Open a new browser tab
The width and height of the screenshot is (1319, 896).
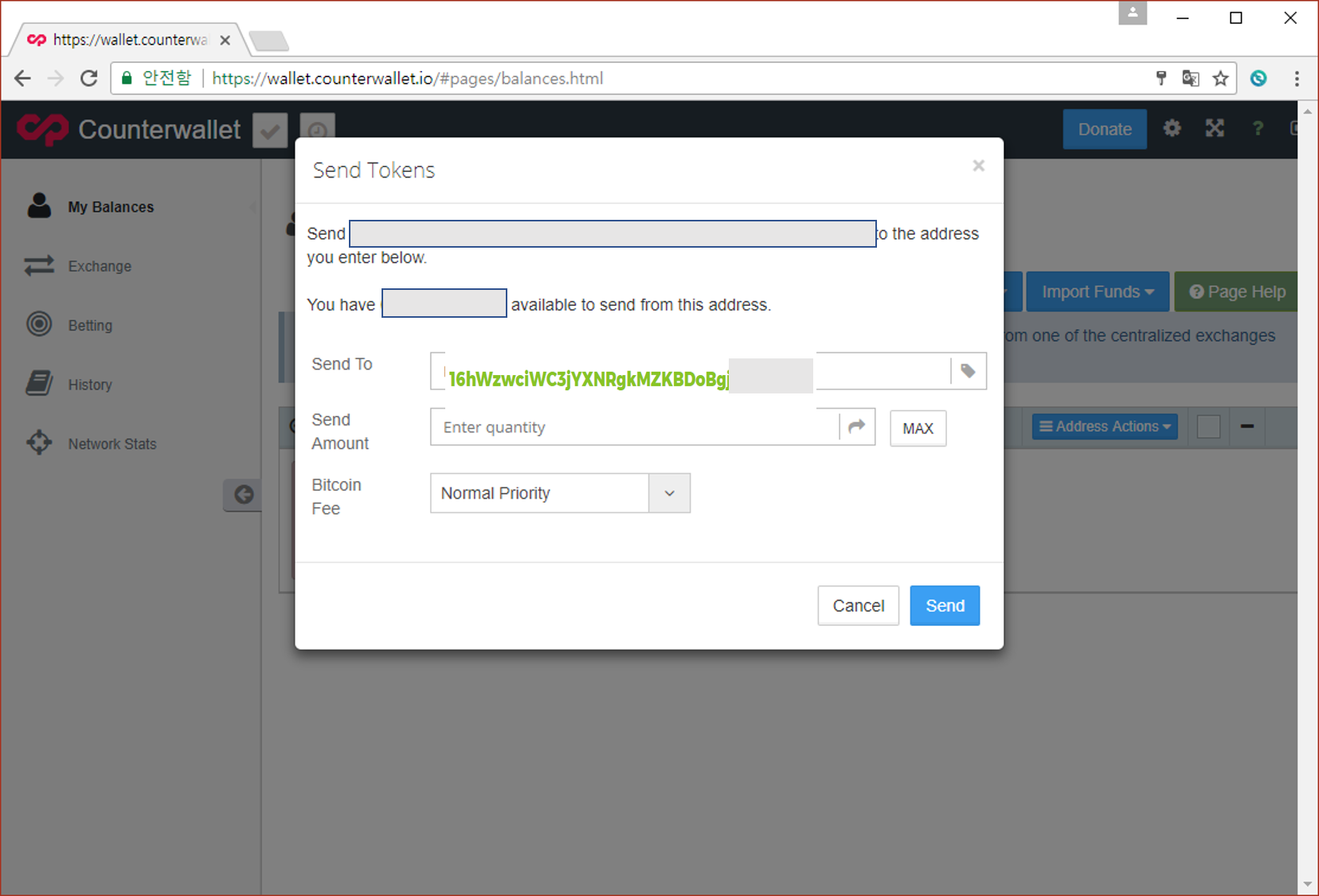point(268,40)
